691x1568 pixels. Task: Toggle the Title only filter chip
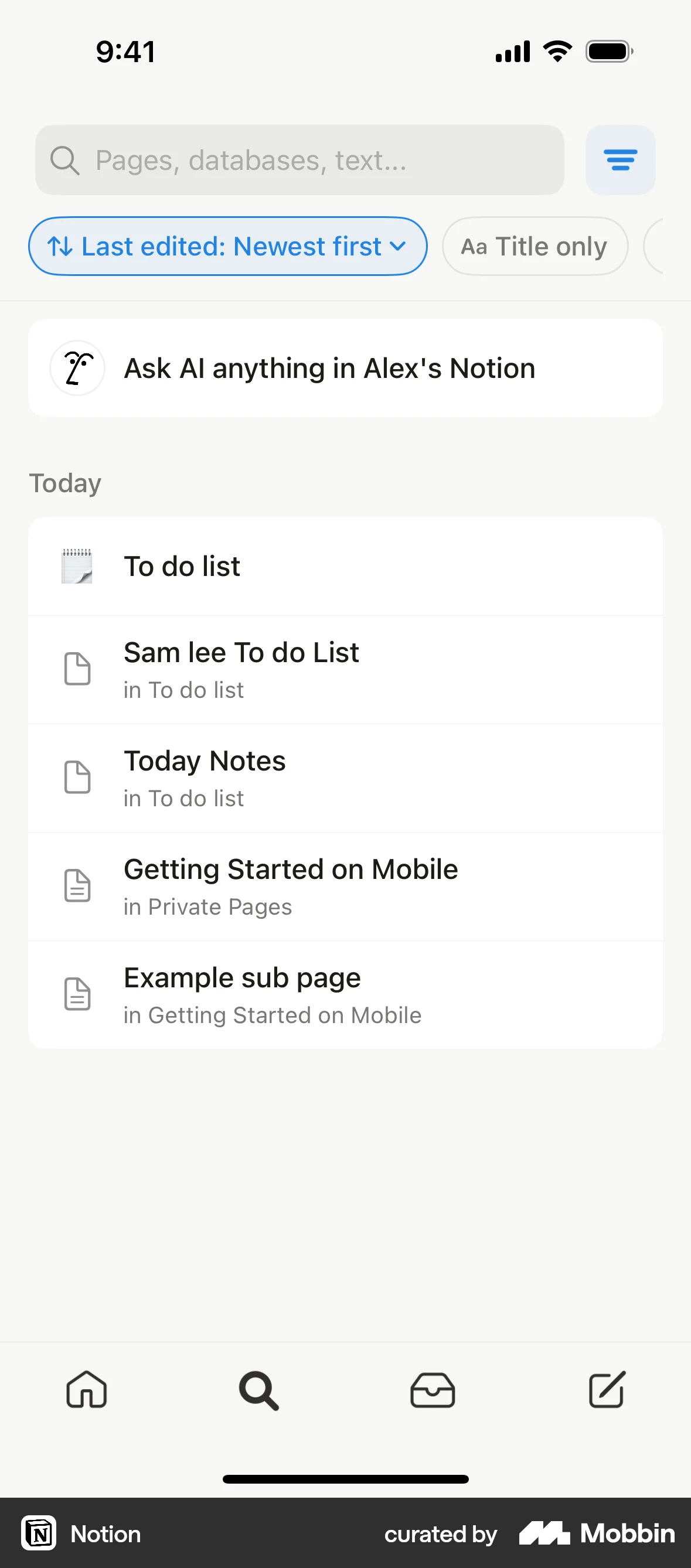click(535, 247)
